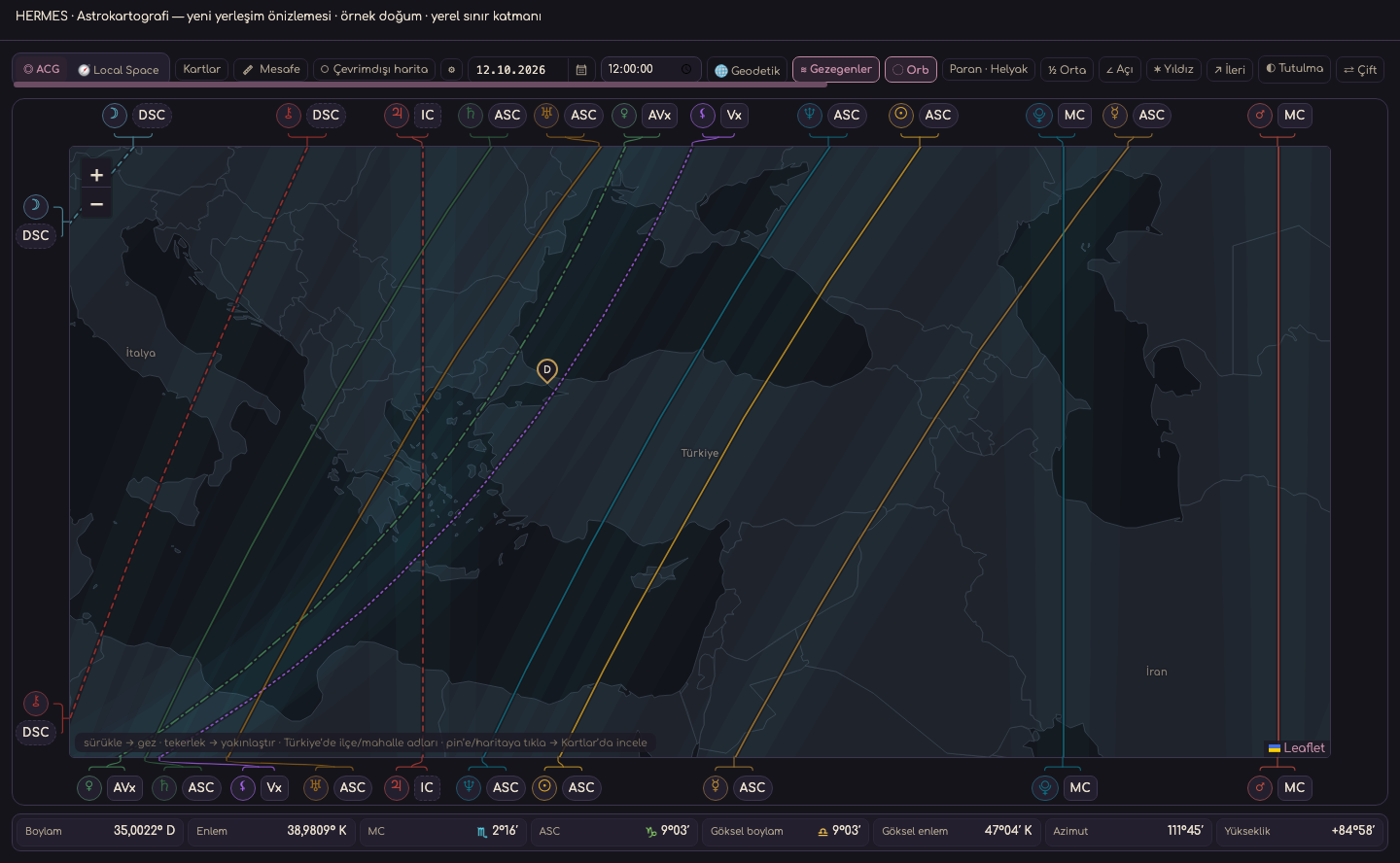Open the Kartlar panel

click(x=202, y=69)
